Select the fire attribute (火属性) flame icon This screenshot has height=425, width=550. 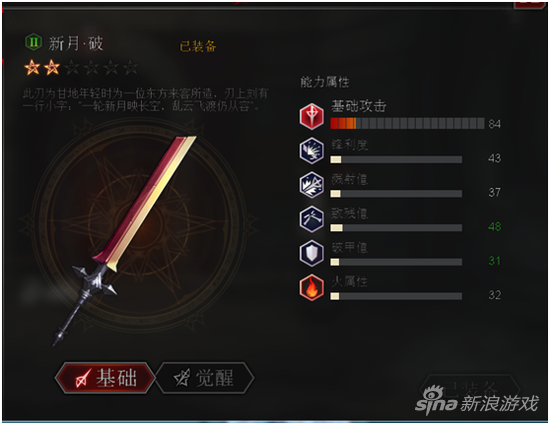[311, 288]
